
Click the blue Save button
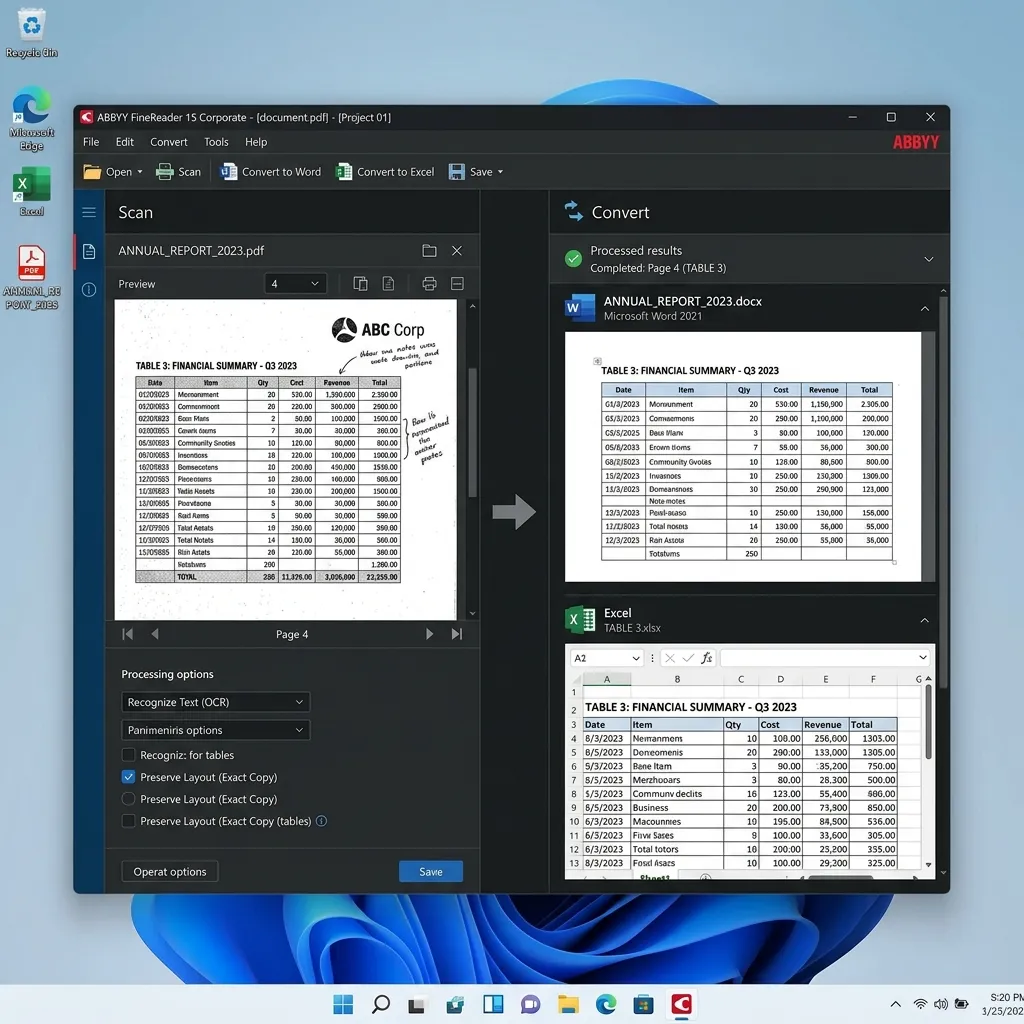point(431,872)
